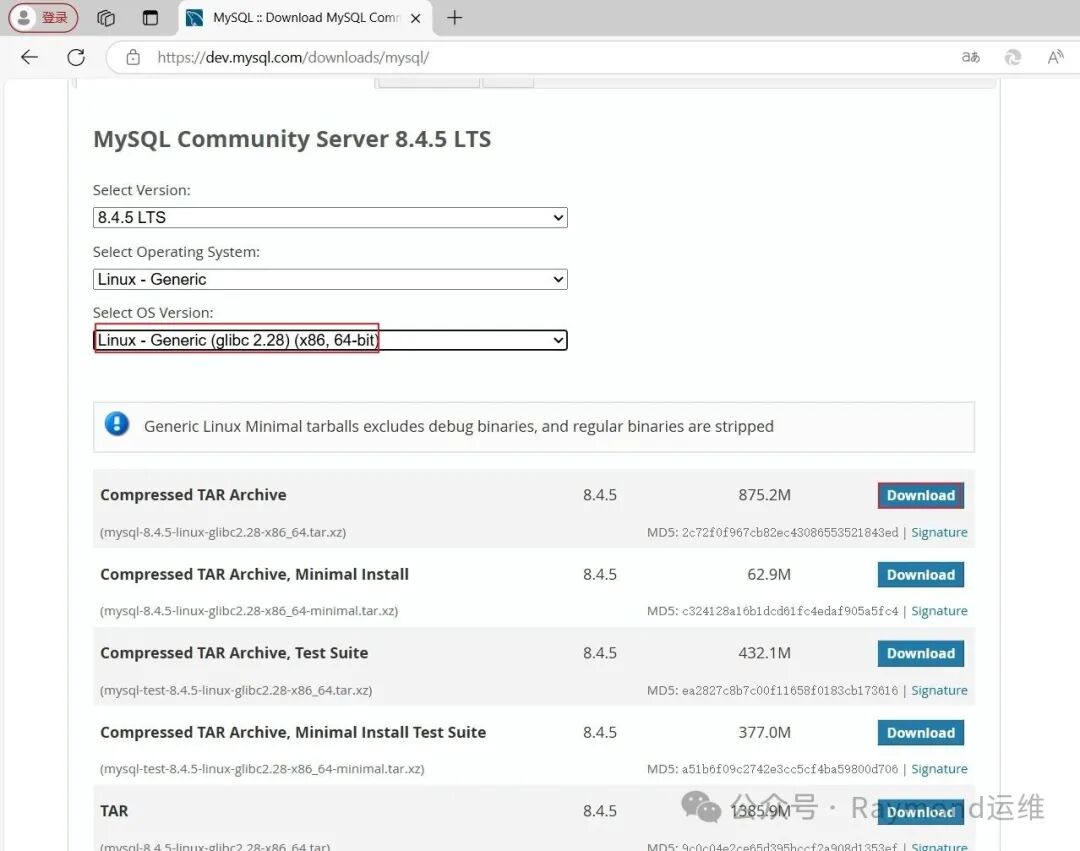Click the Compressed TAR Archive title
This screenshot has width=1080, height=851.
[x=193, y=495]
